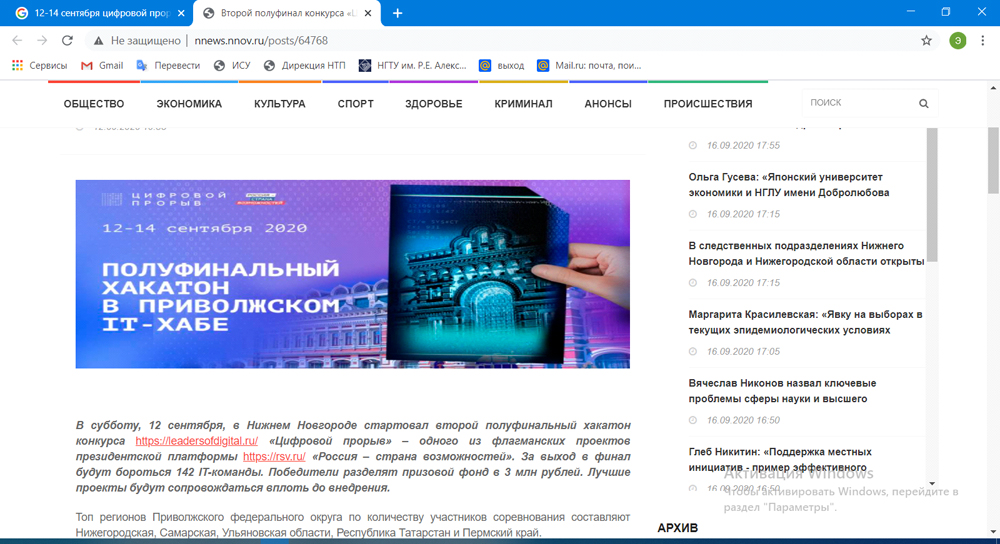Open 'В следственных подразделениях Нижнего Новгорода' news item
The width and height of the screenshot is (1000, 544).
(806, 254)
